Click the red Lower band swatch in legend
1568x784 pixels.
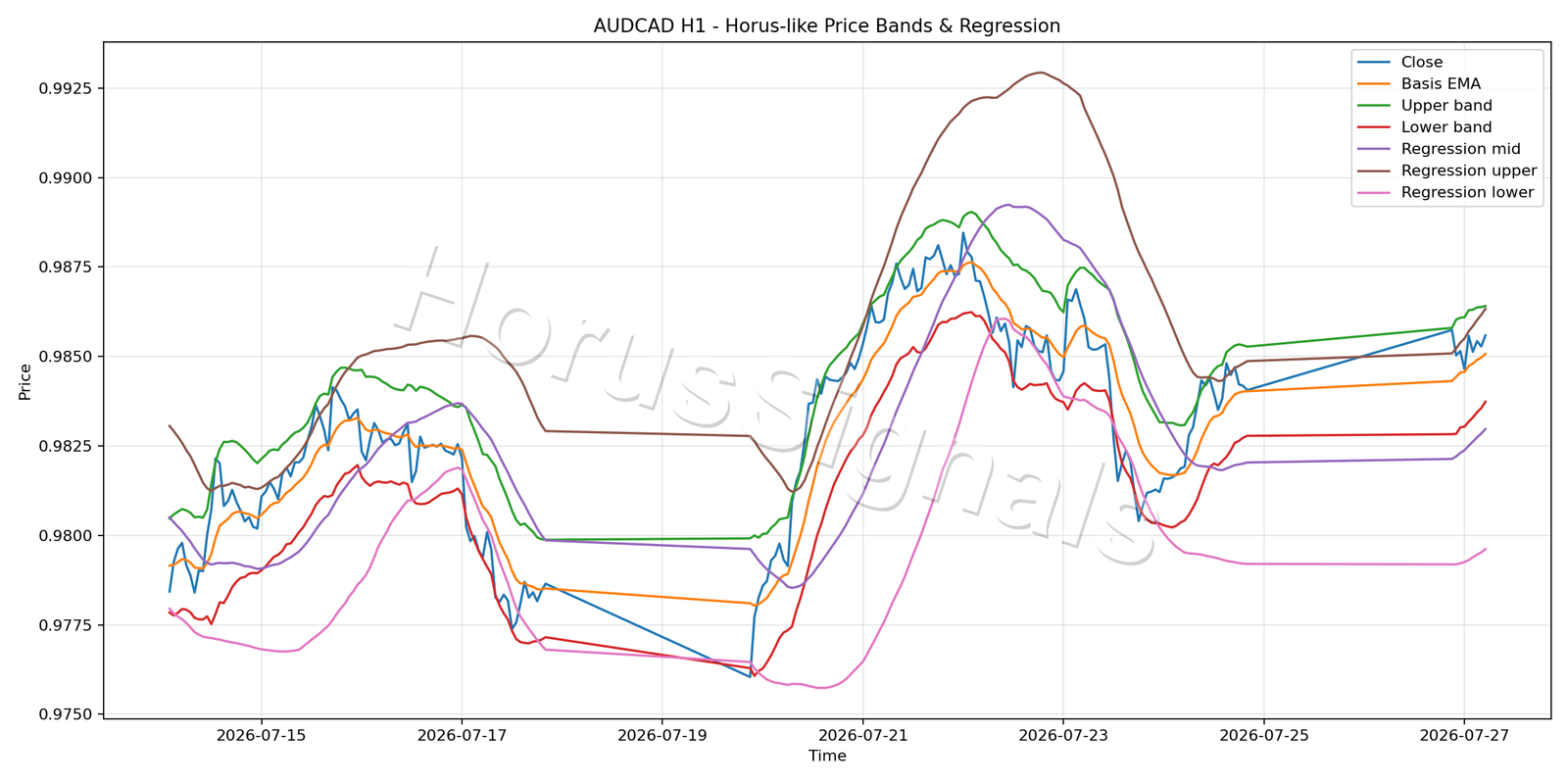point(1374,127)
